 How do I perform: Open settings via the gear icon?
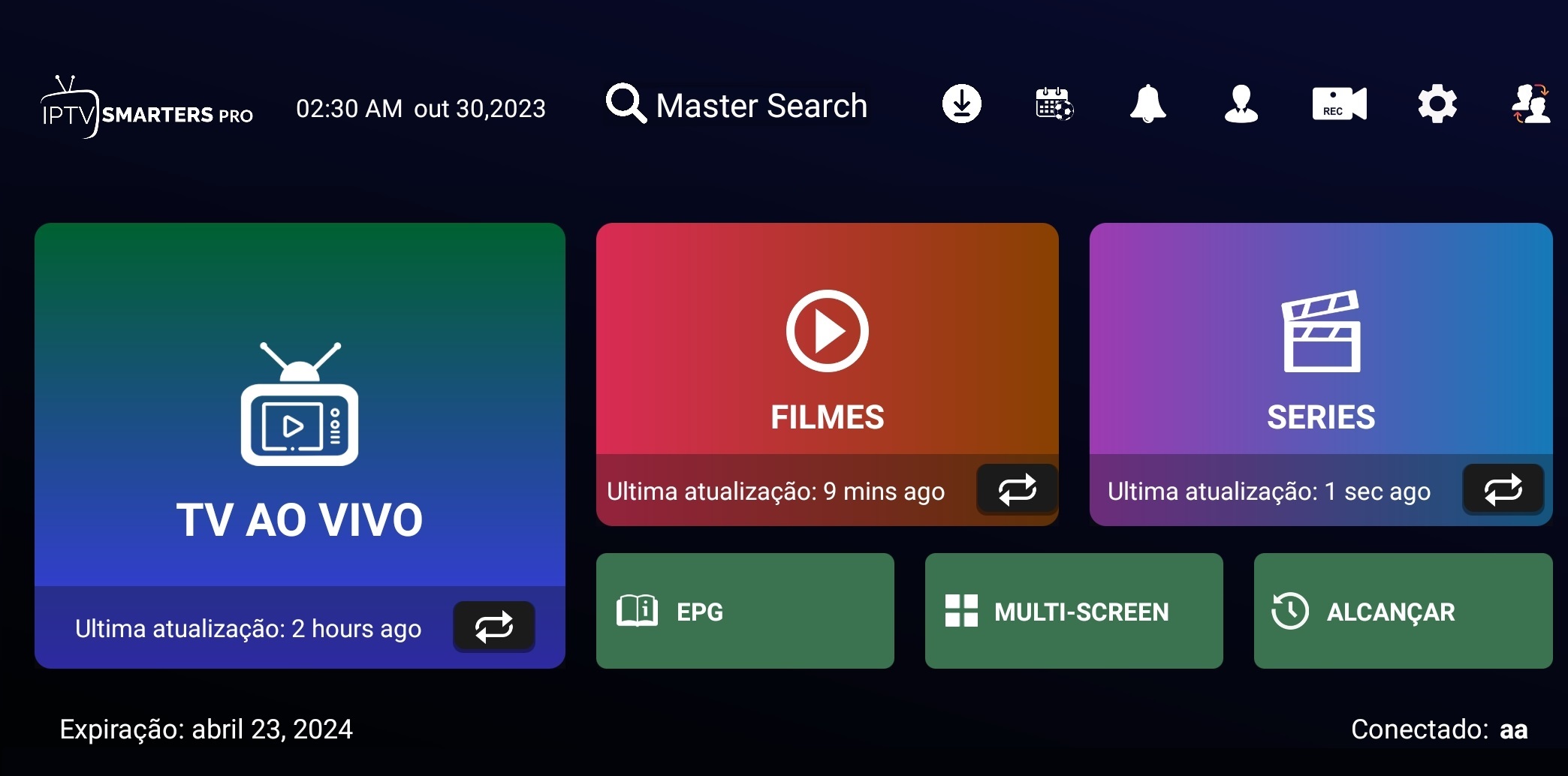pos(1437,104)
